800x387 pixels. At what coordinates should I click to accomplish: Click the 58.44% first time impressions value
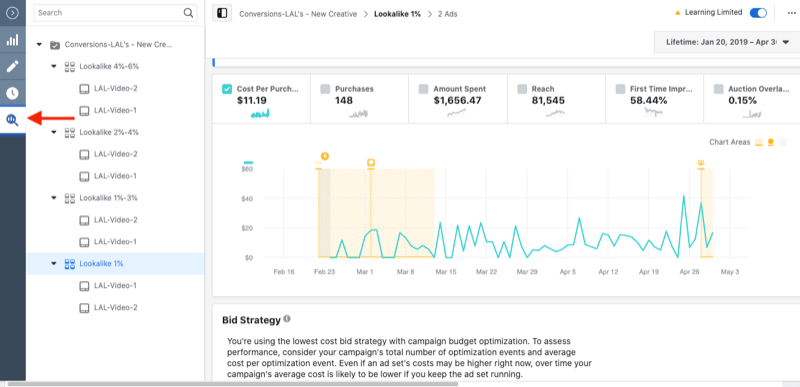coord(648,100)
